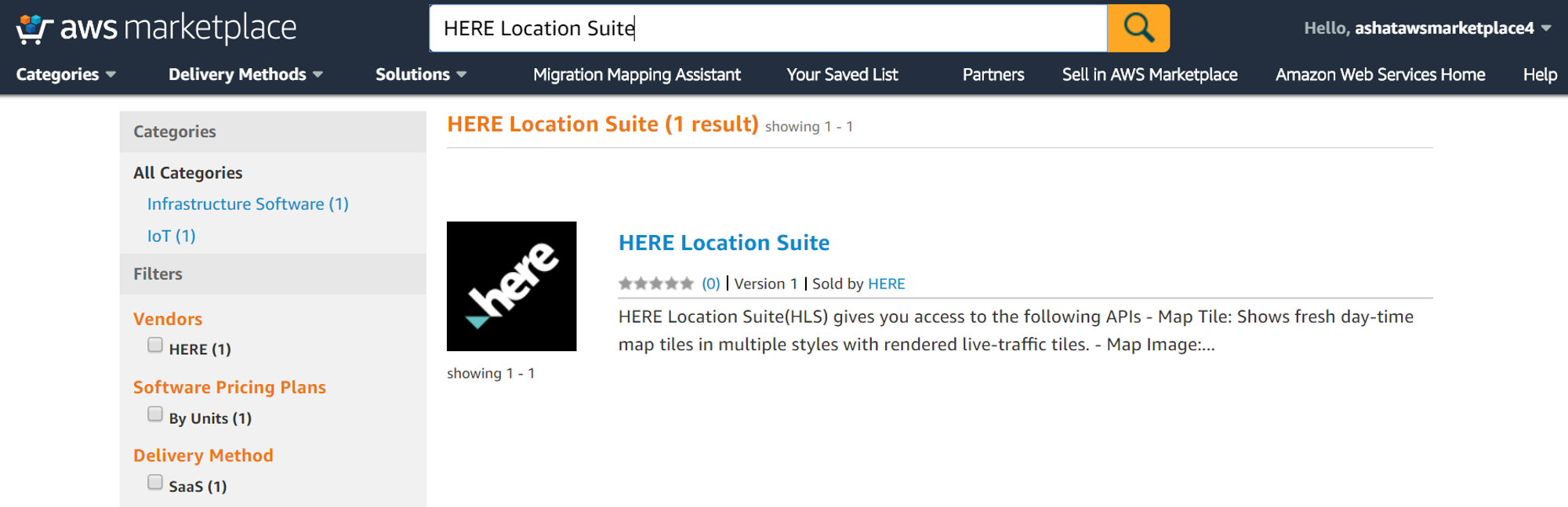This screenshot has height=507, width=1568.
Task: Open the HERE product logo thumbnail
Action: click(x=511, y=286)
